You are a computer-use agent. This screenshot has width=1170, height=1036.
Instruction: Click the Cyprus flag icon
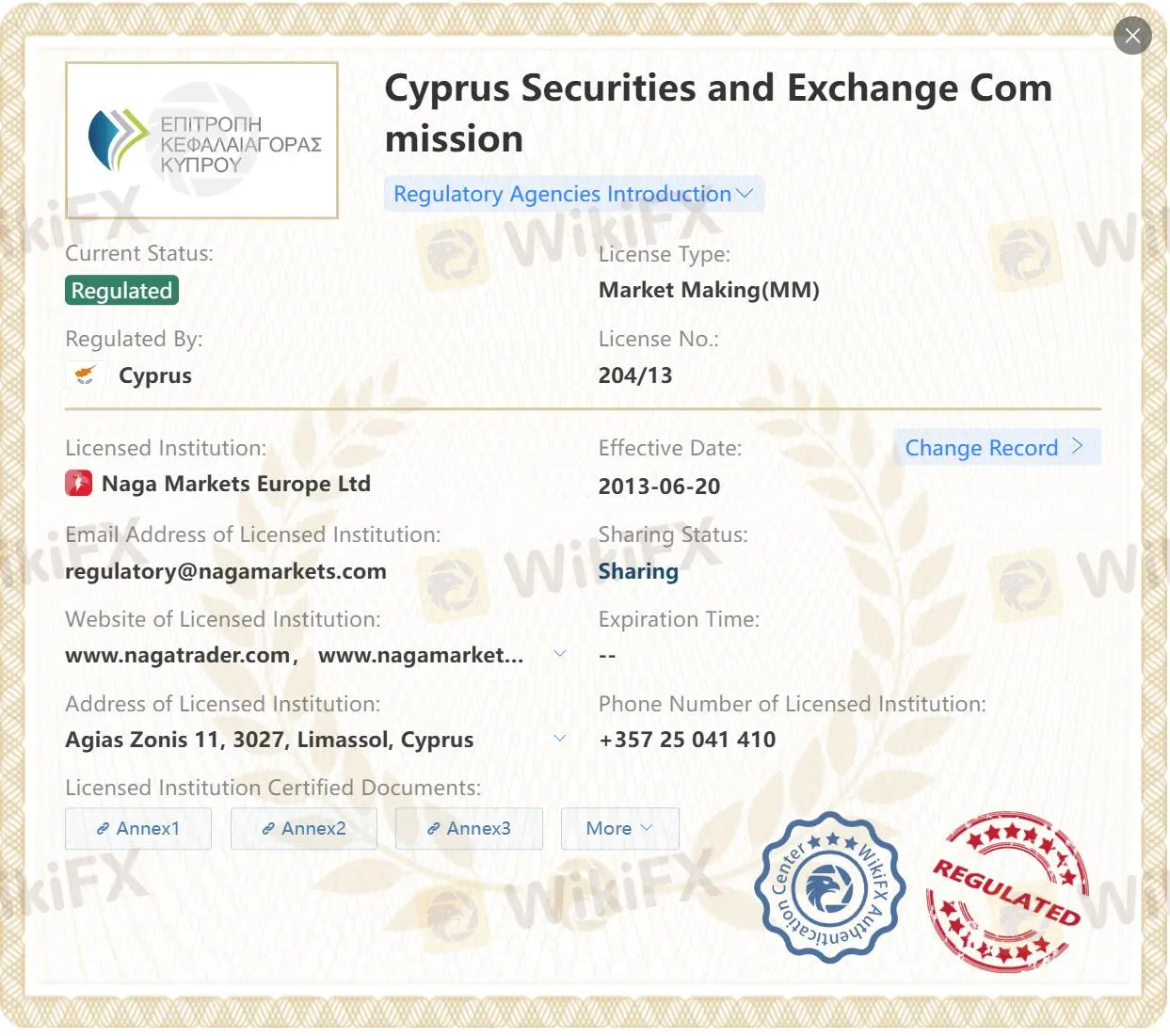click(x=86, y=375)
